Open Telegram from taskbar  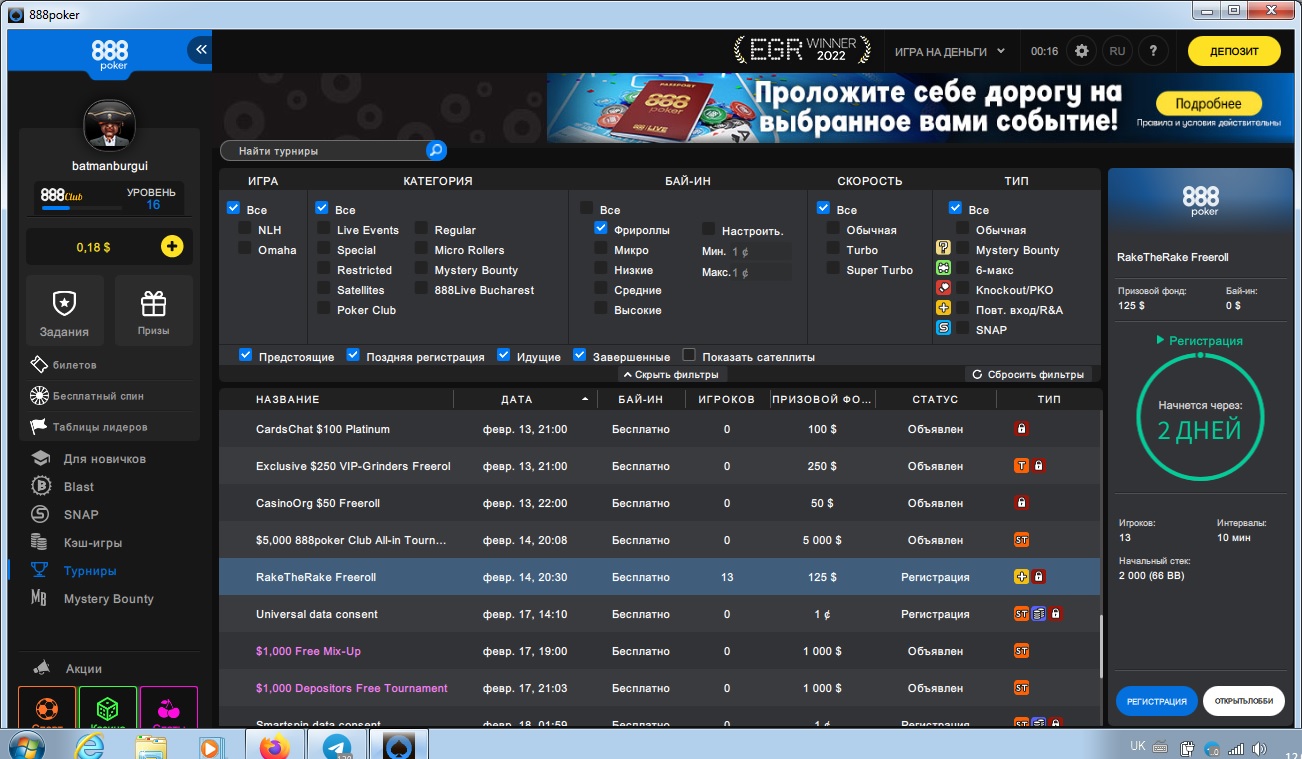tap(336, 746)
